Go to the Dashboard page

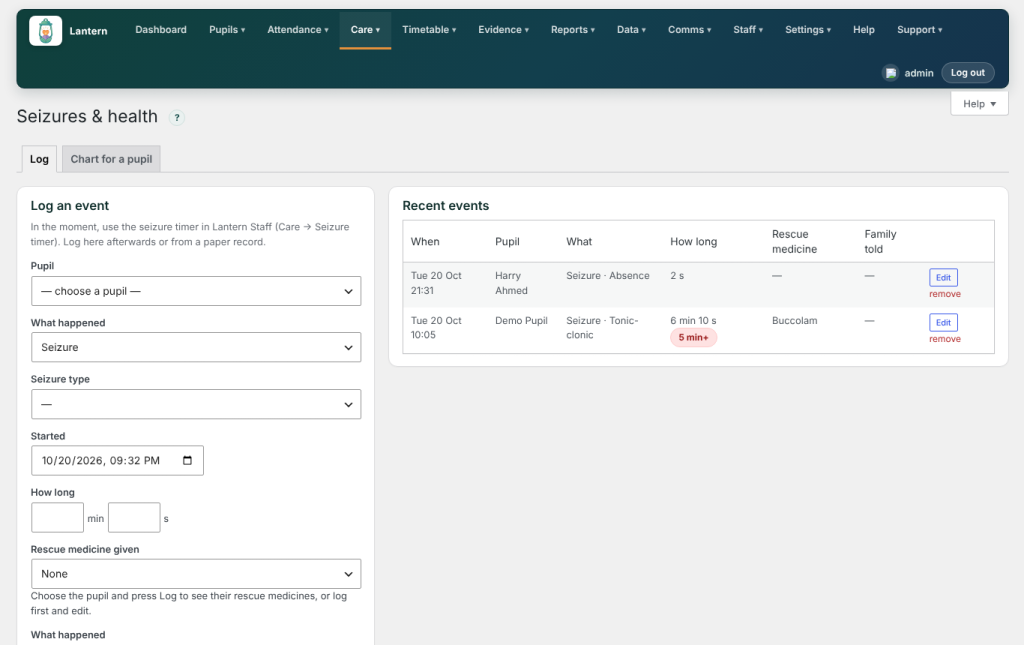click(x=161, y=29)
